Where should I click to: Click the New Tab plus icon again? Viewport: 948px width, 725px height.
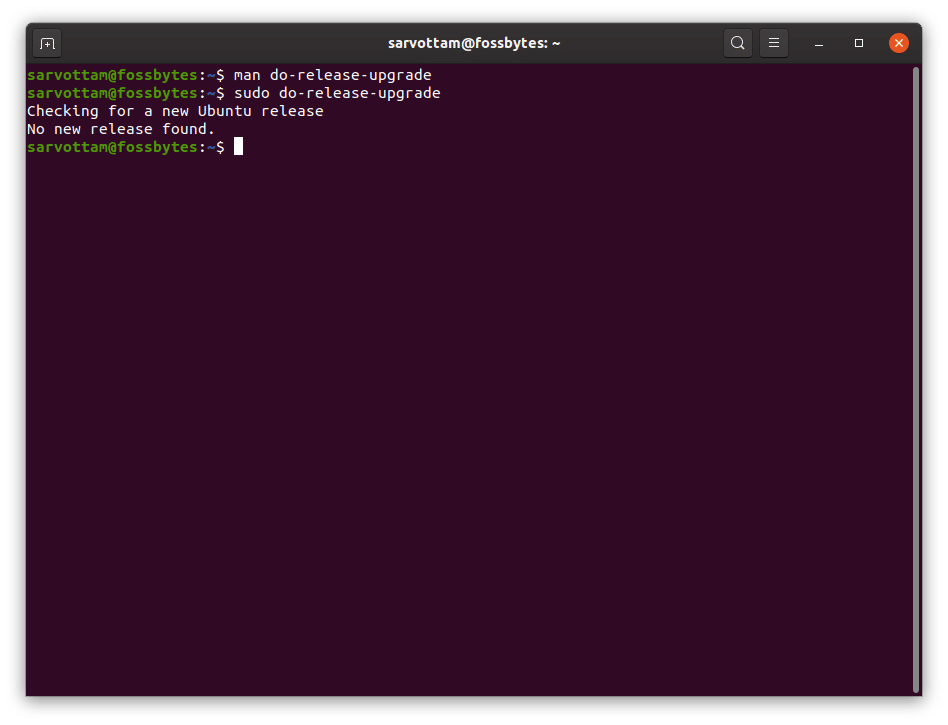47,43
